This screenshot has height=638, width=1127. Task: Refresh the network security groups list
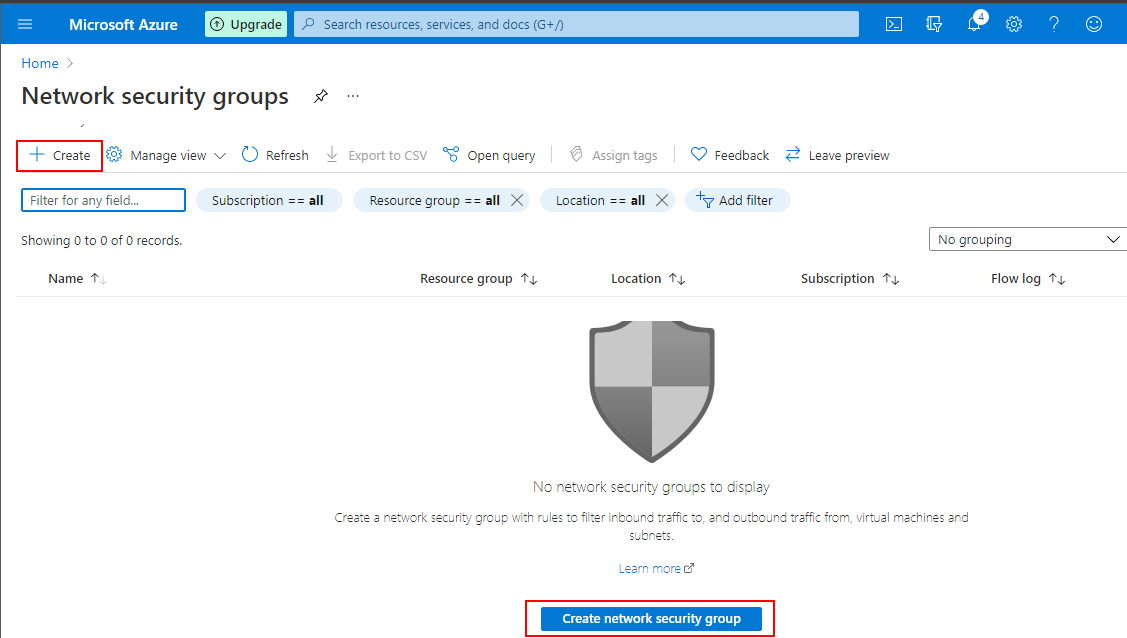pyautogui.click(x=274, y=154)
